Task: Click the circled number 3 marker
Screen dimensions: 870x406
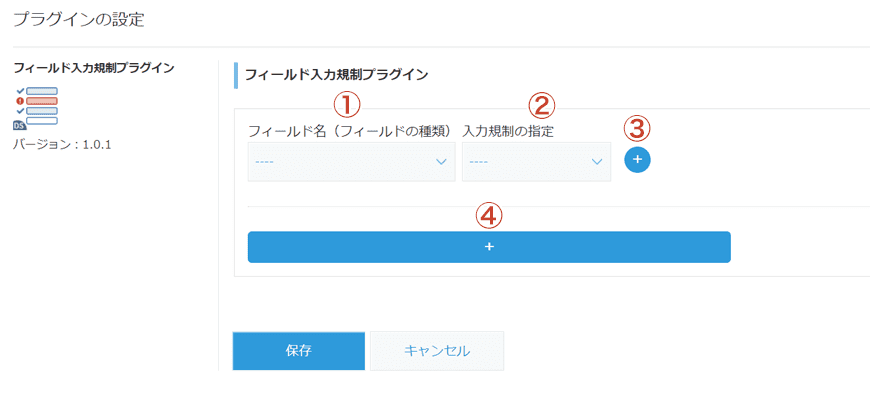Action: coord(637,128)
